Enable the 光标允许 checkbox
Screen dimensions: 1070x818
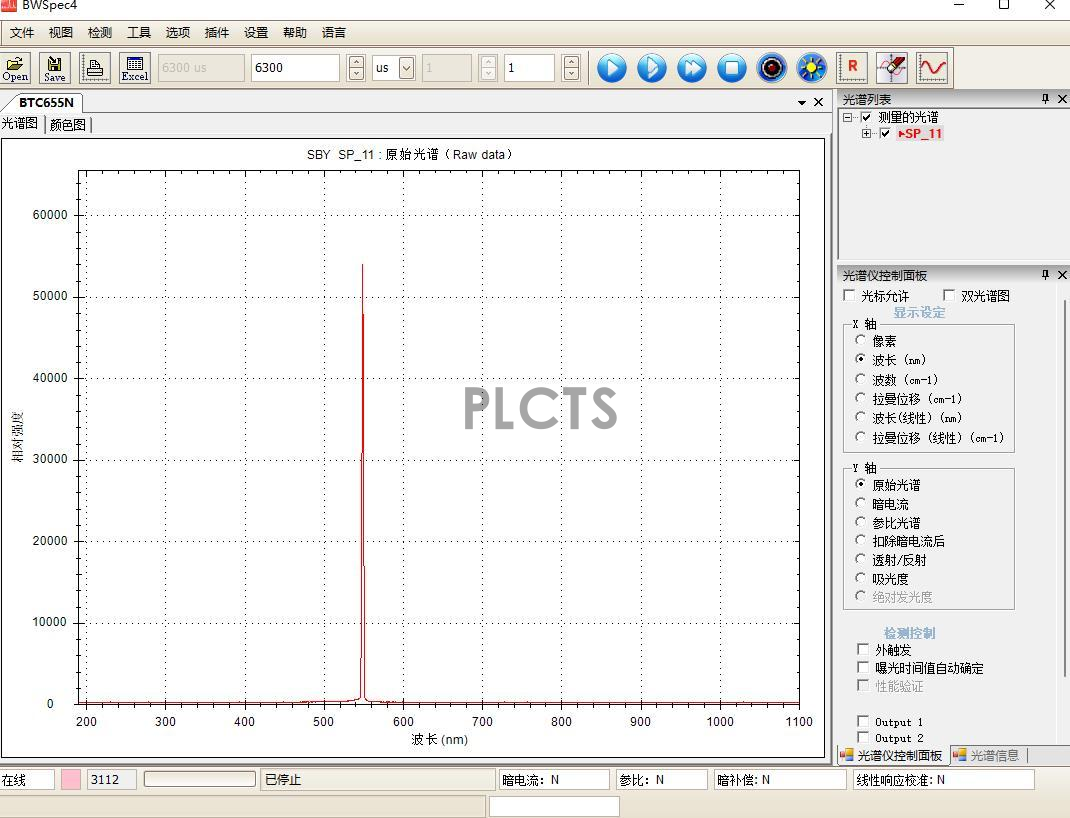tap(850, 295)
